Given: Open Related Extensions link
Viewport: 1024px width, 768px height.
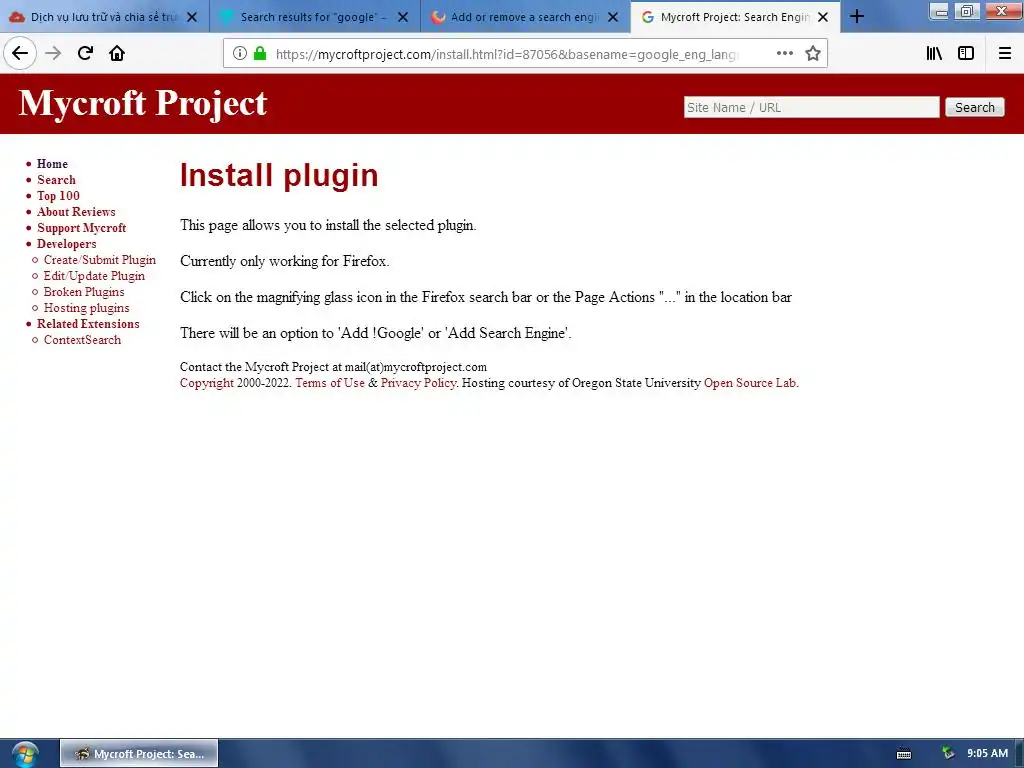Looking at the screenshot, I should pos(88,324).
